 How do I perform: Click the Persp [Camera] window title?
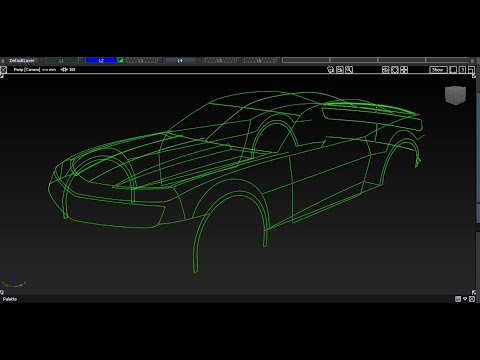tap(27, 69)
